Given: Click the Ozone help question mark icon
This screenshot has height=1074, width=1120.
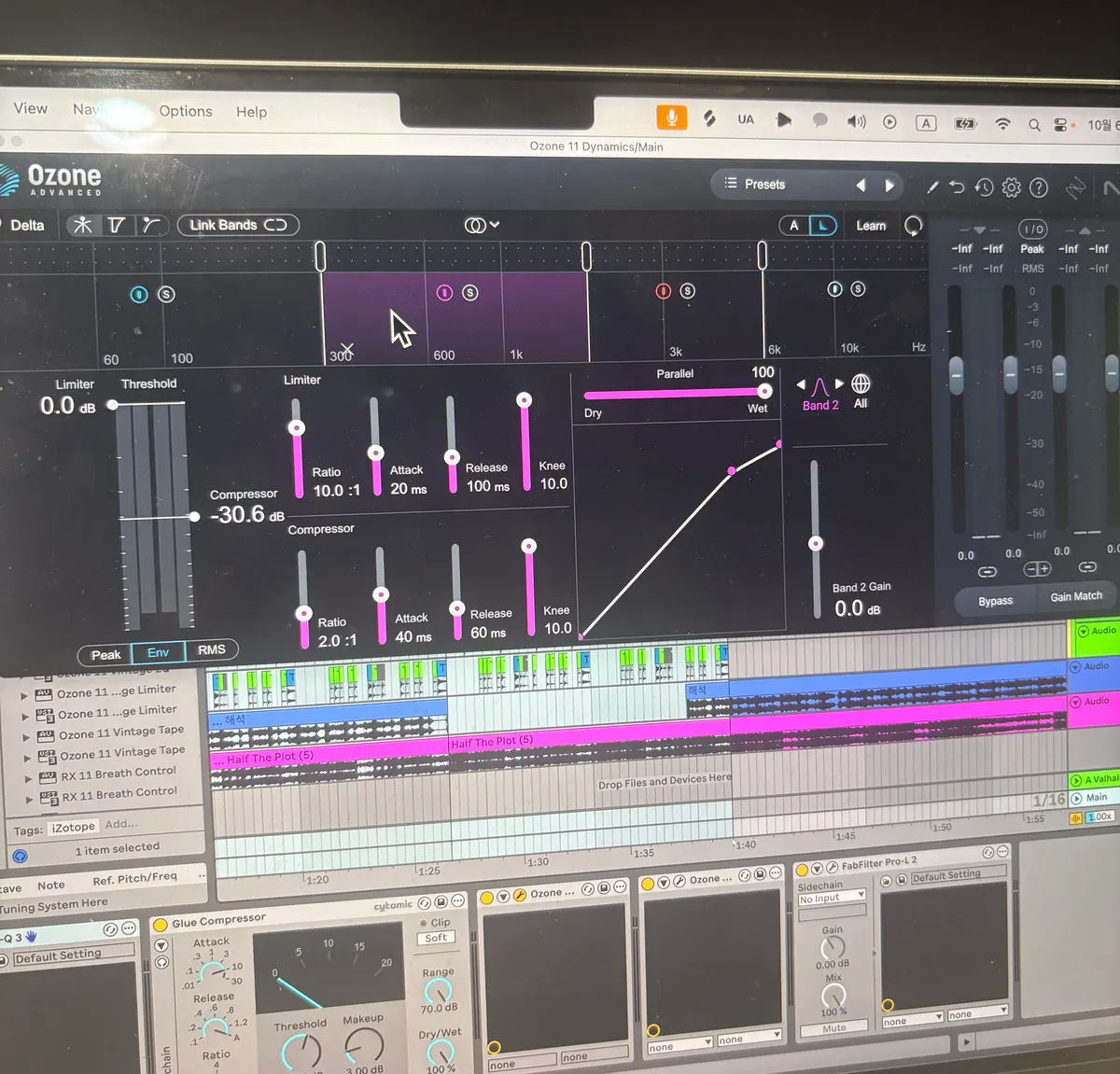Looking at the screenshot, I should pos(1038,188).
